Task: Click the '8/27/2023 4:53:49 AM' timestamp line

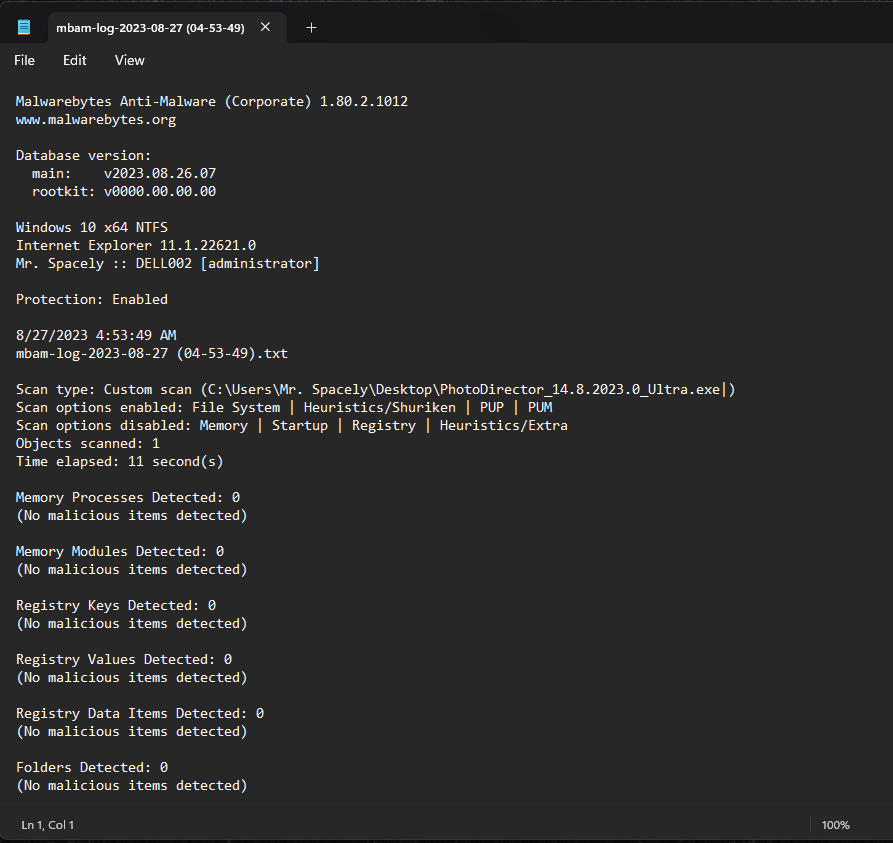Action: [96, 335]
